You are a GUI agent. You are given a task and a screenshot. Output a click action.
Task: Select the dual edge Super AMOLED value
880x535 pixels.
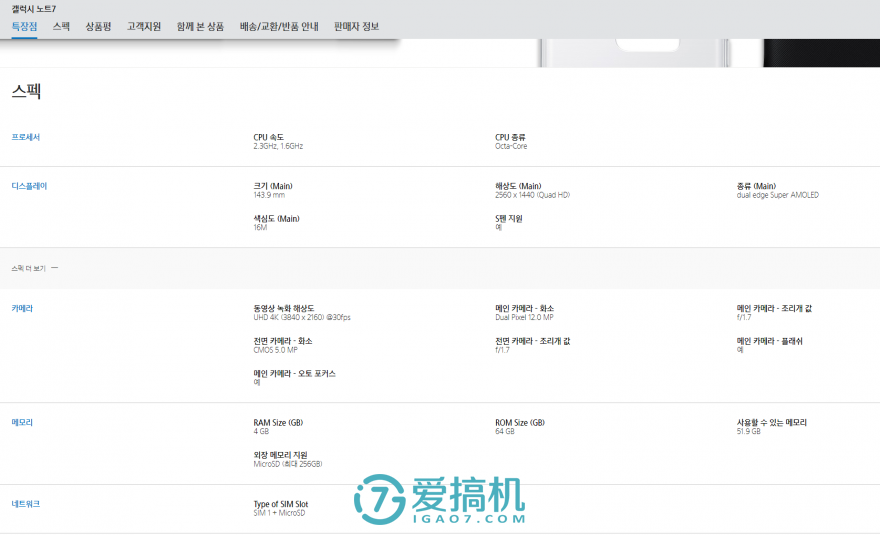point(778,195)
